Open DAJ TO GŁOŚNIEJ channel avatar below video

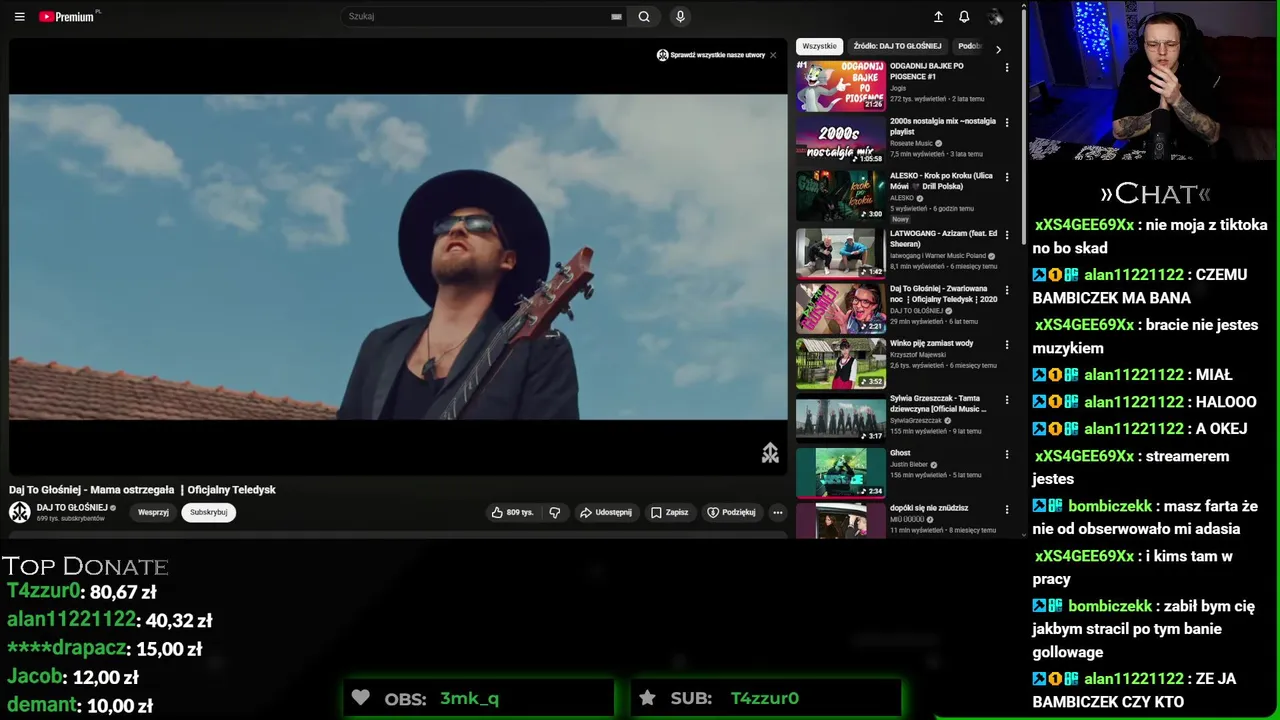pyautogui.click(x=20, y=512)
